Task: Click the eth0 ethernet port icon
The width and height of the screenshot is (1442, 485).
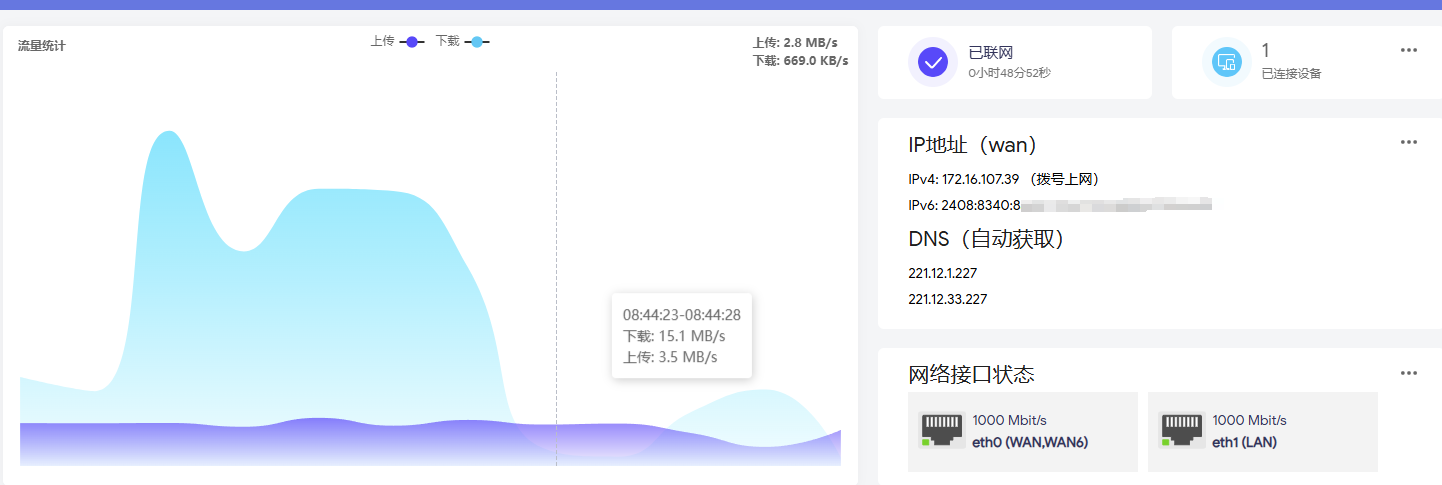Action: coord(940,431)
